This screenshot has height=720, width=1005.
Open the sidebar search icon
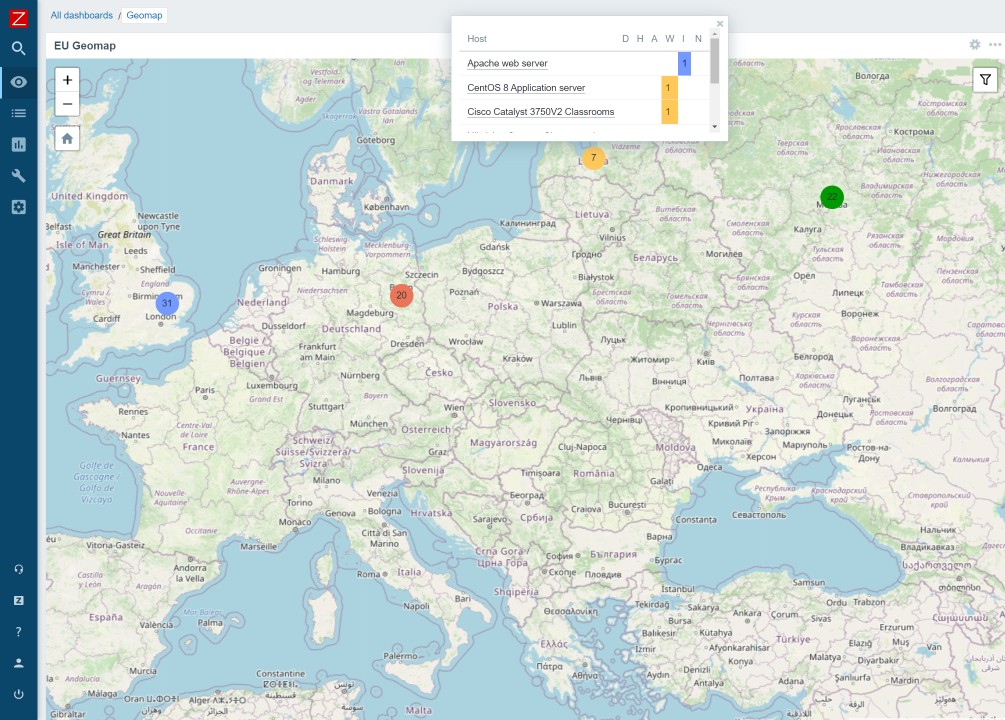pos(19,48)
